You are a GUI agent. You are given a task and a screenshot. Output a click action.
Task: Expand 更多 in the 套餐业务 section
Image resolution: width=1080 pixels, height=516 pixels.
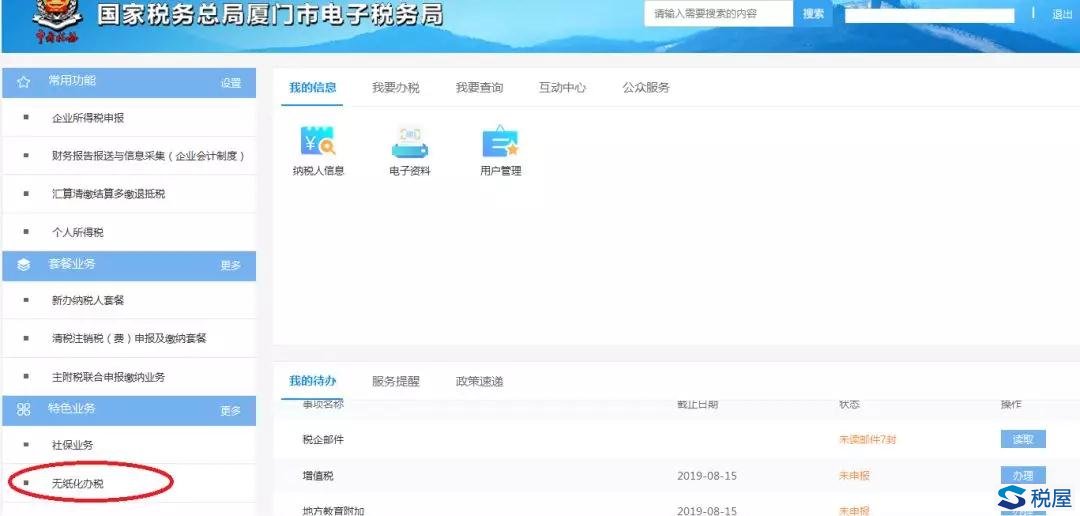(x=231, y=266)
